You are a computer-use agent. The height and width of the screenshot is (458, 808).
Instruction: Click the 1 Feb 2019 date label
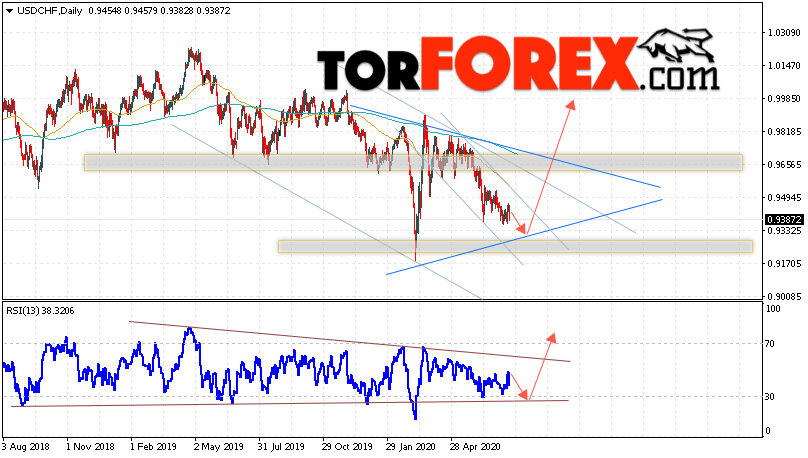point(153,447)
